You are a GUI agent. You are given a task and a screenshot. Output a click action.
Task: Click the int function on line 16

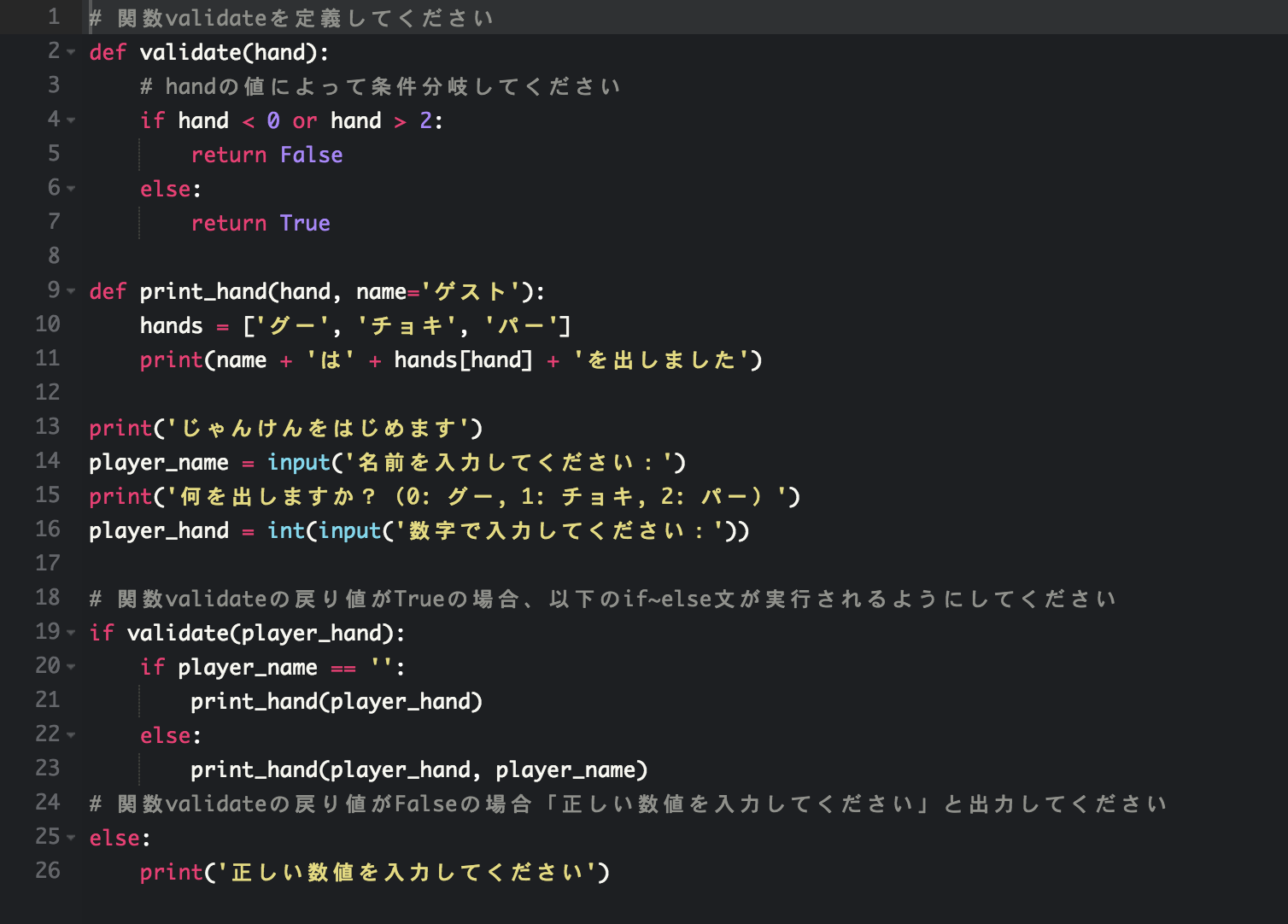click(285, 530)
